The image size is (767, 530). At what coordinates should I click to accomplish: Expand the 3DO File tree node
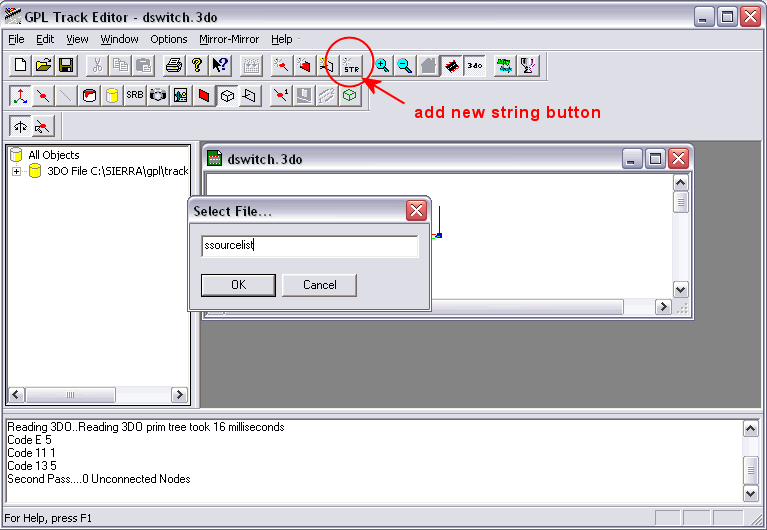(x=17, y=171)
